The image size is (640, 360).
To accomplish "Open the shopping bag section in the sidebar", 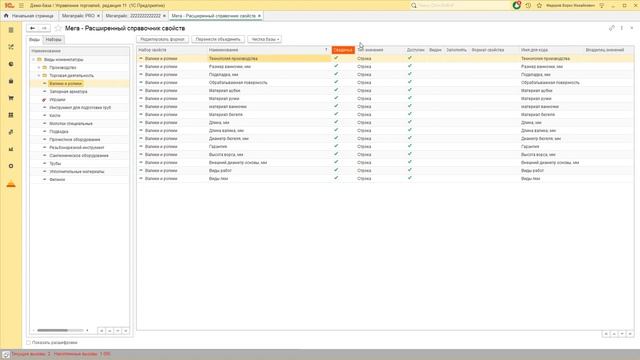I will pyautogui.click(x=11, y=81).
